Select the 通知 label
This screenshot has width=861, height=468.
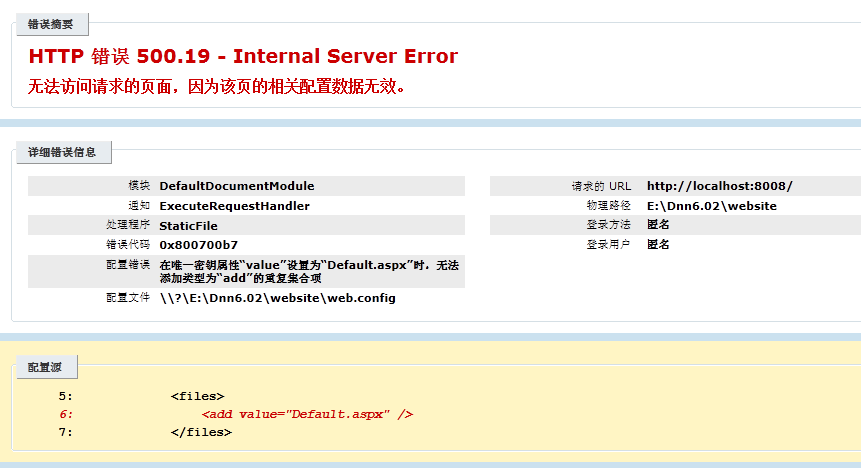point(139,205)
